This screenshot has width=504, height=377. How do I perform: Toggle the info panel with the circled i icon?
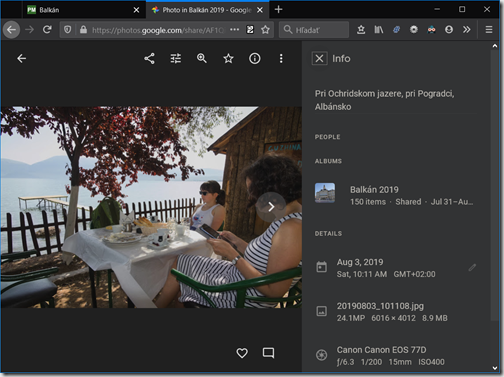click(x=255, y=59)
